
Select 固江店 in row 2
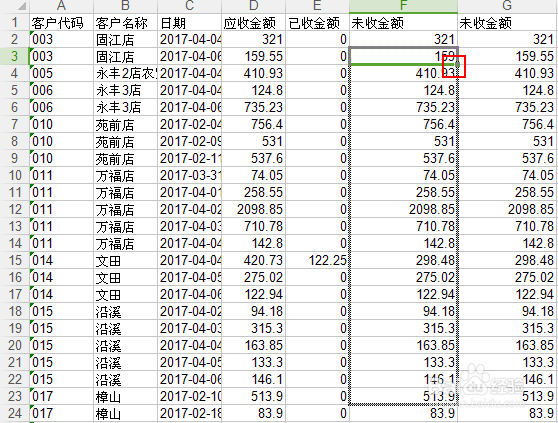125,39
